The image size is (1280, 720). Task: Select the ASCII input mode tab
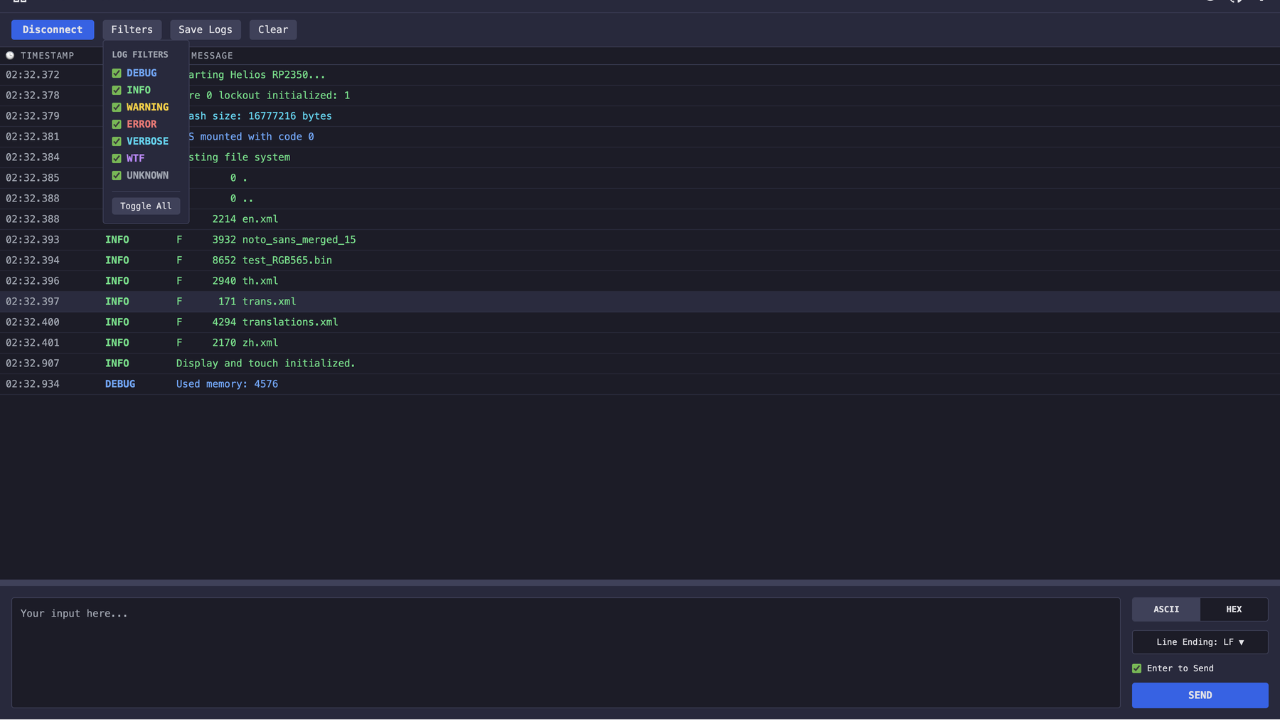pos(1166,609)
